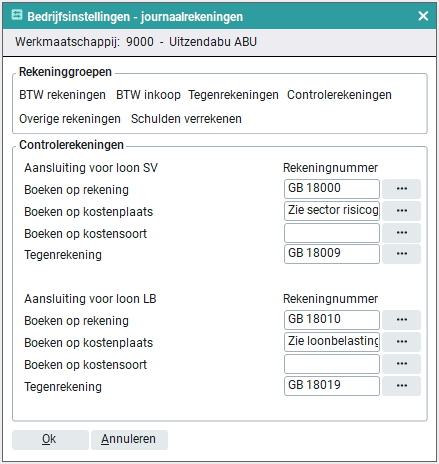Focus the empty SV kostensoort field
This screenshot has height=464, width=439.
tap(332, 233)
